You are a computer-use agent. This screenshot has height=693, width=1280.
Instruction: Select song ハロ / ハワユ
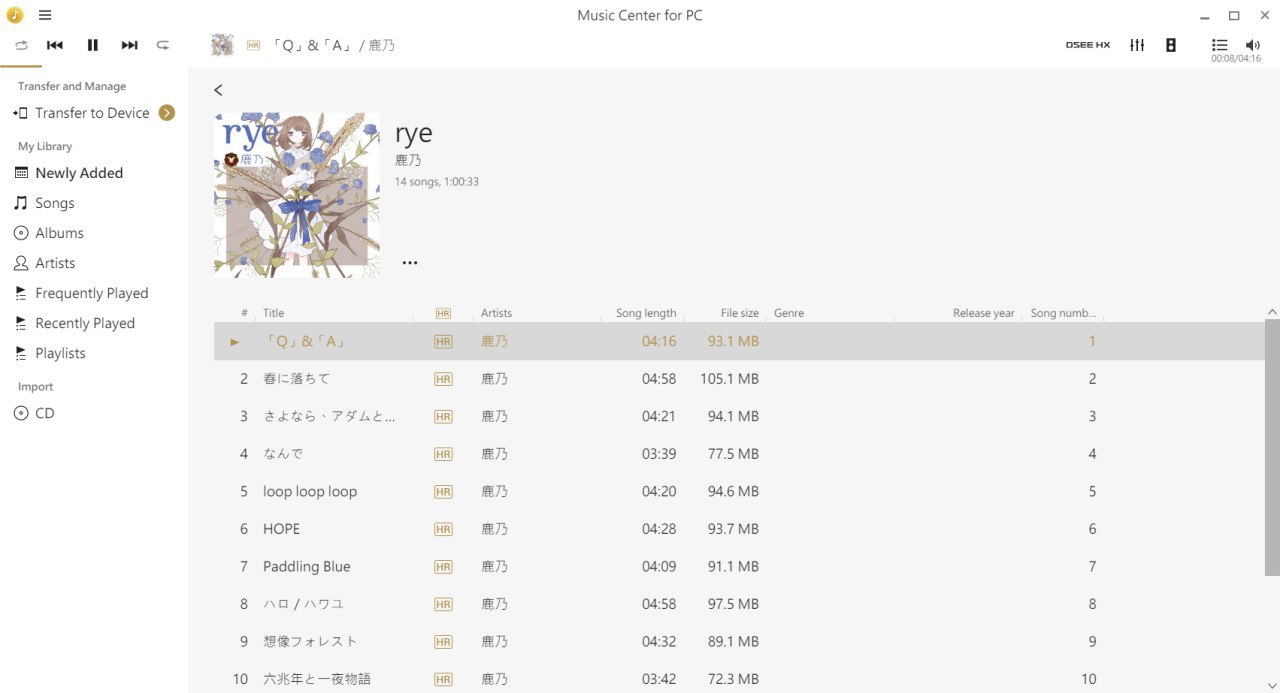pos(739,604)
